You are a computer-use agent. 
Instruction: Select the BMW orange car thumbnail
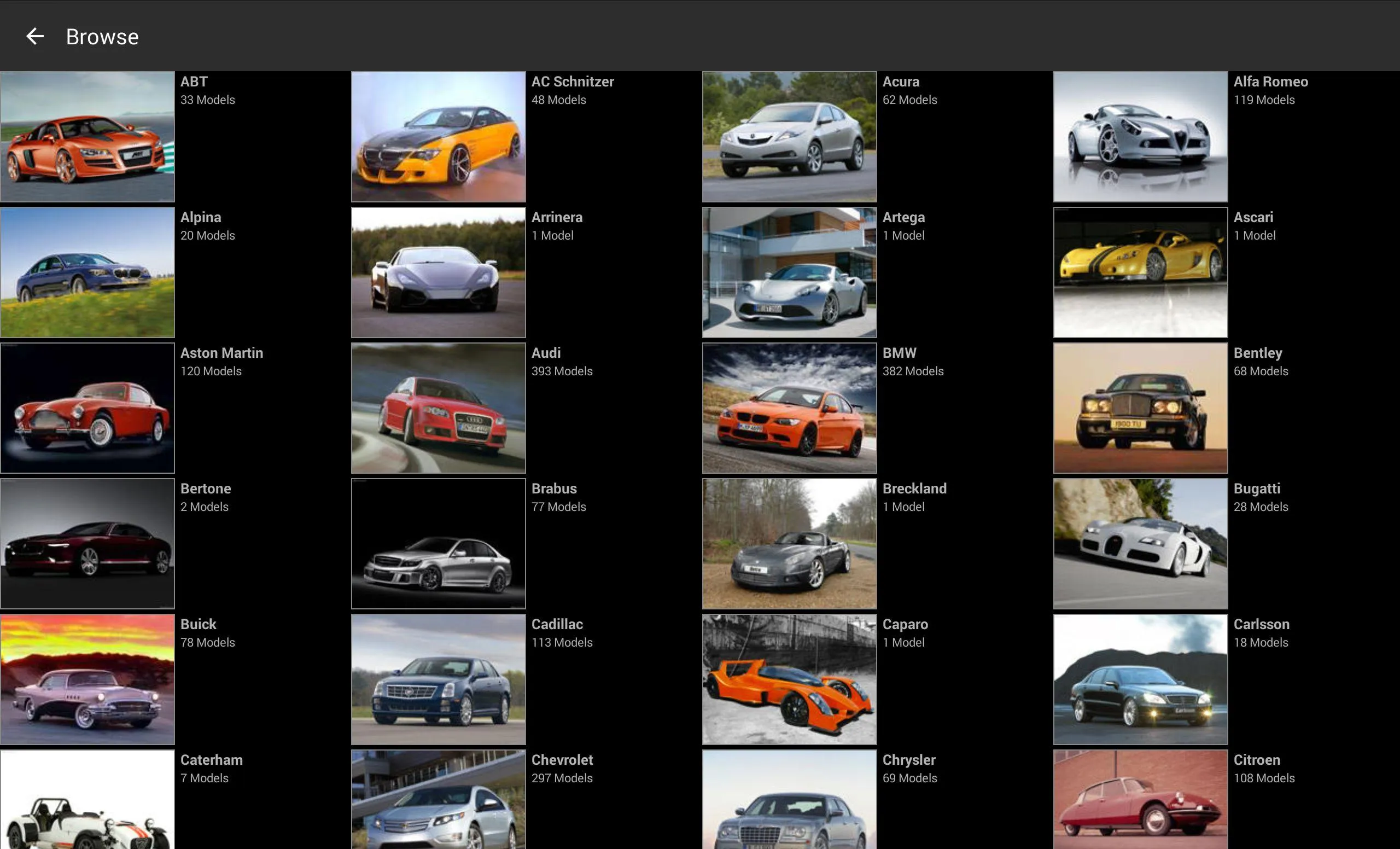[x=790, y=408]
